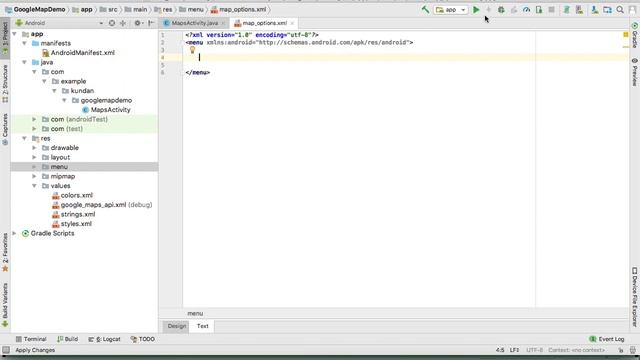Open the AVD Manager icon
The image size is (640, 360).
pos(579,9)
